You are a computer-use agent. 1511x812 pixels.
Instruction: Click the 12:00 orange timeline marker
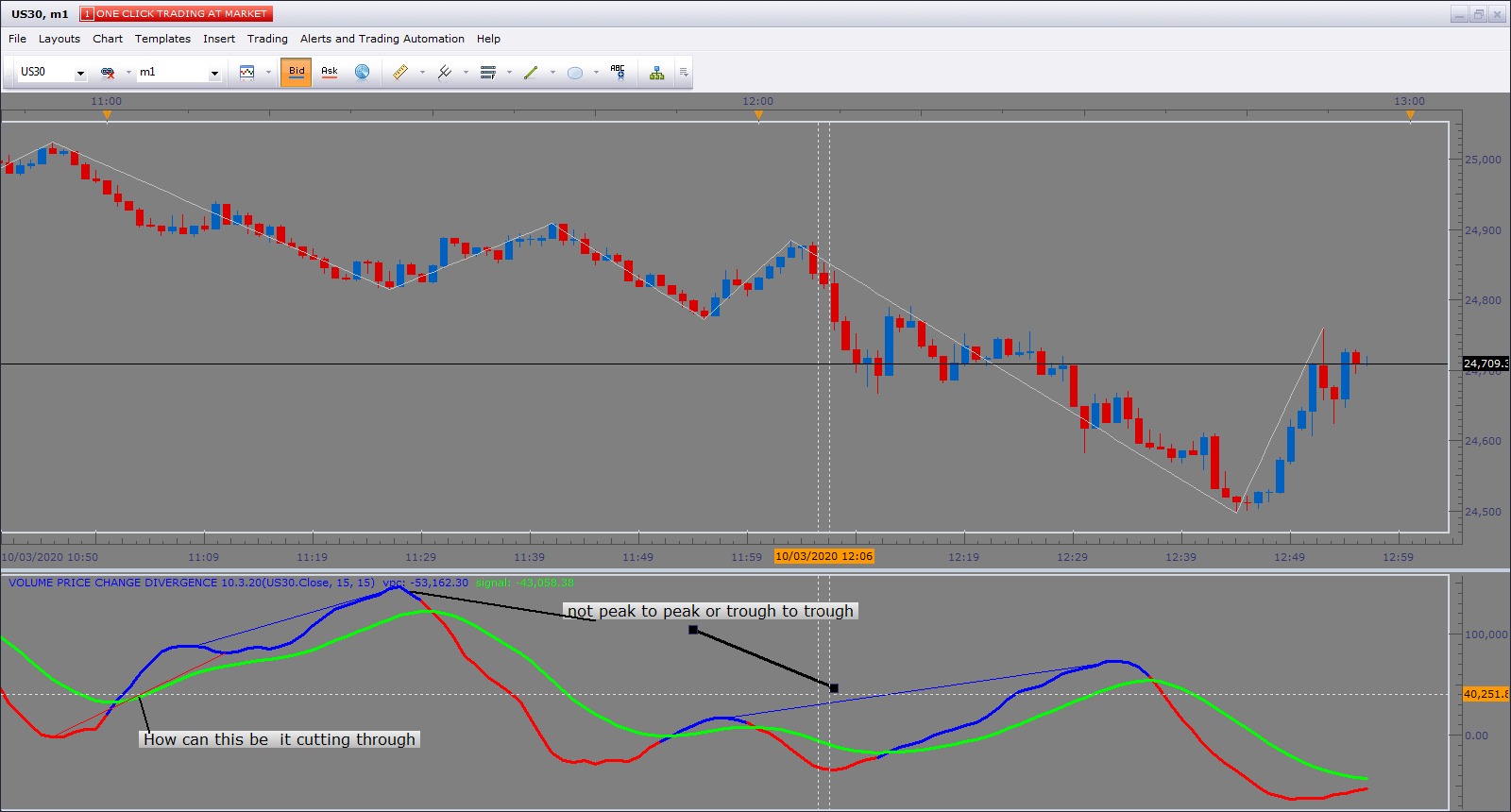(x=758, y=115)
